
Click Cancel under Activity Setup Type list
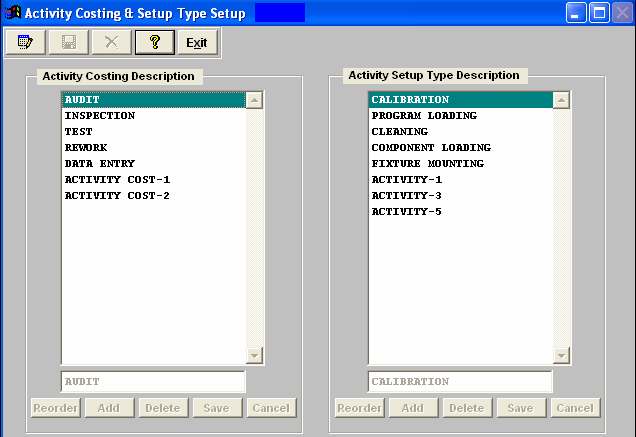(x=576, y=408)
